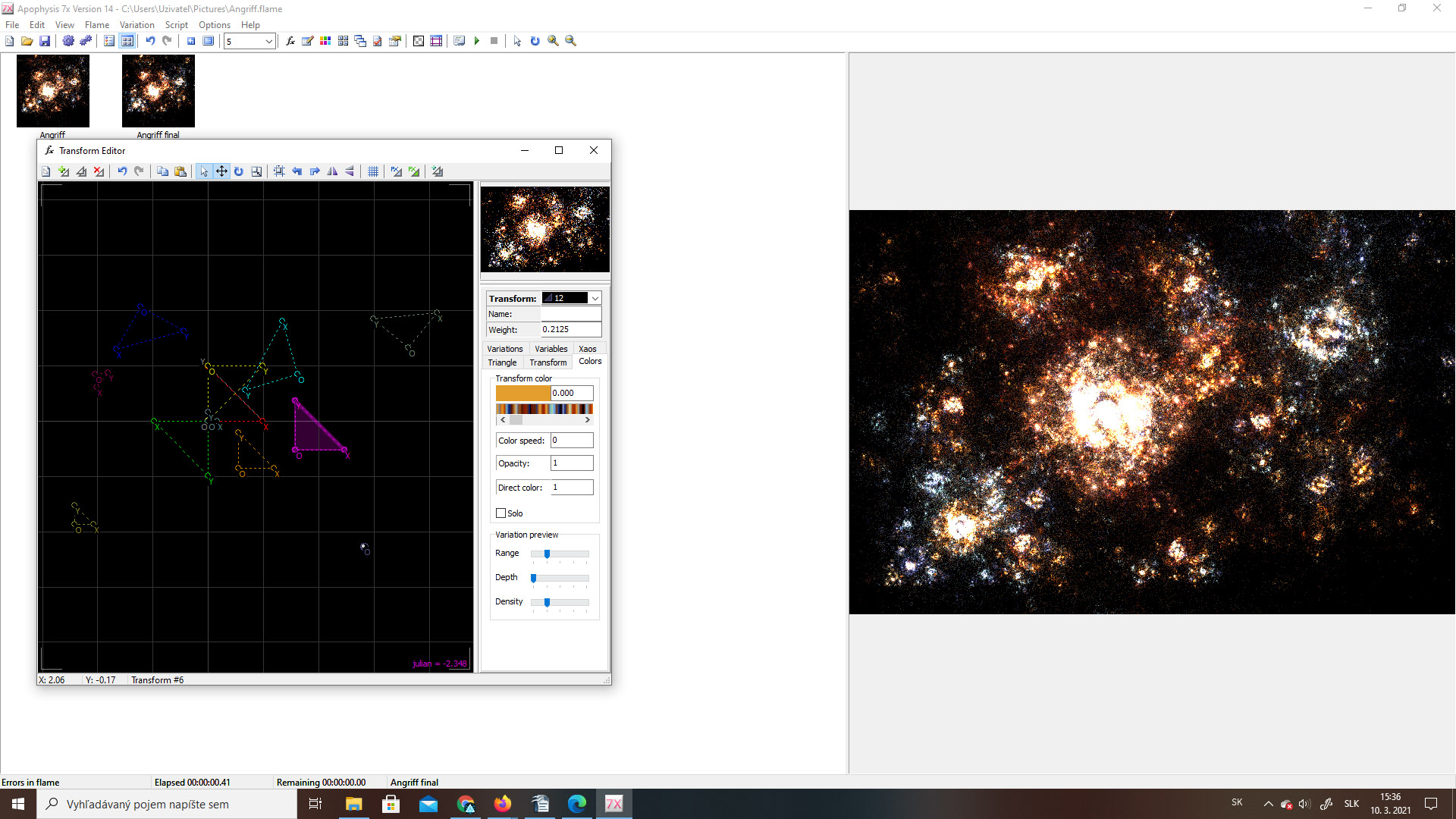Viewport: 1456px width, 819px height.
Task: Click the zoom out magnifier icon
Action: [x=571, y=41]
